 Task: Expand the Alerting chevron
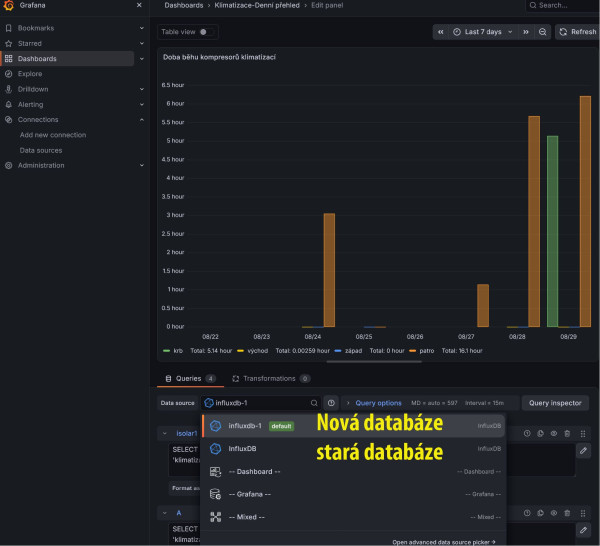[x=142, y=104]
